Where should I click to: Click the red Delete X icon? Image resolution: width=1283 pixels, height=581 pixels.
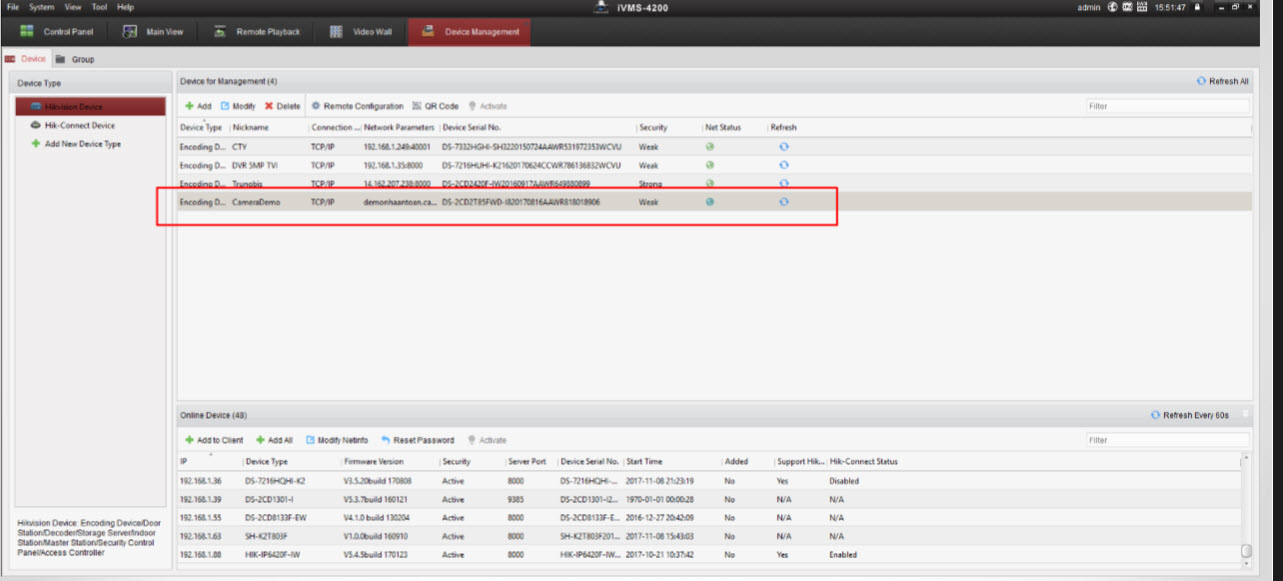point(269,106)
